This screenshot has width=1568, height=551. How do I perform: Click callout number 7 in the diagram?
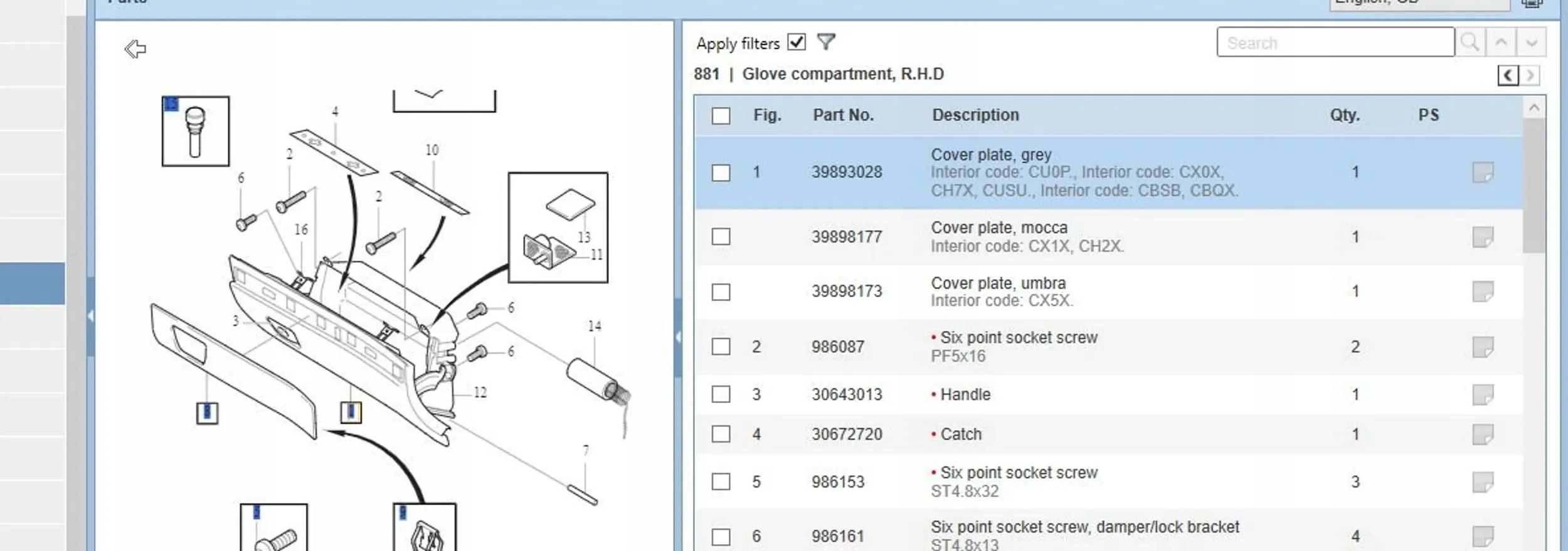(x=586, y=451)
